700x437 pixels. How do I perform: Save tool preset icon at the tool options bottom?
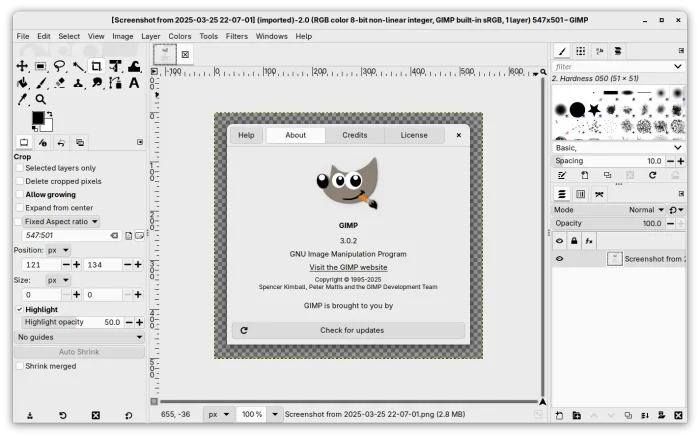(x=30, y=416)
